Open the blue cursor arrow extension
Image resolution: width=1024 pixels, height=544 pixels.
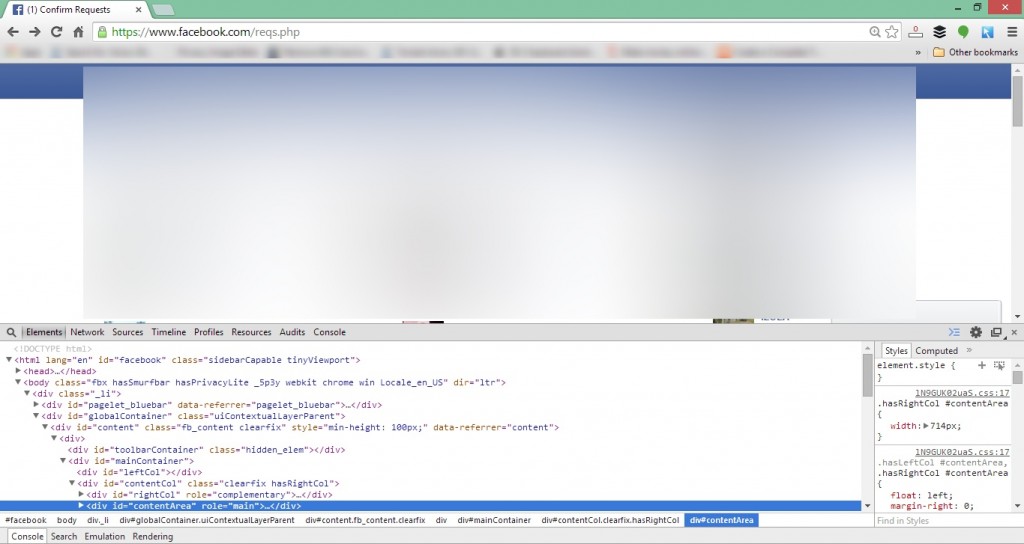coord(987,32)
